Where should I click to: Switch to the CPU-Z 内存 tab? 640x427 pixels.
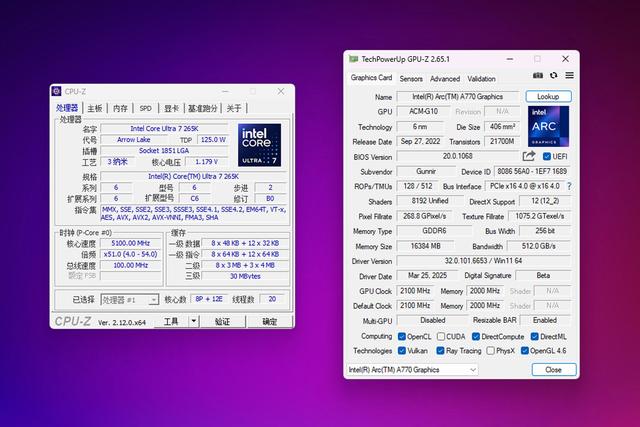point(120,108)
